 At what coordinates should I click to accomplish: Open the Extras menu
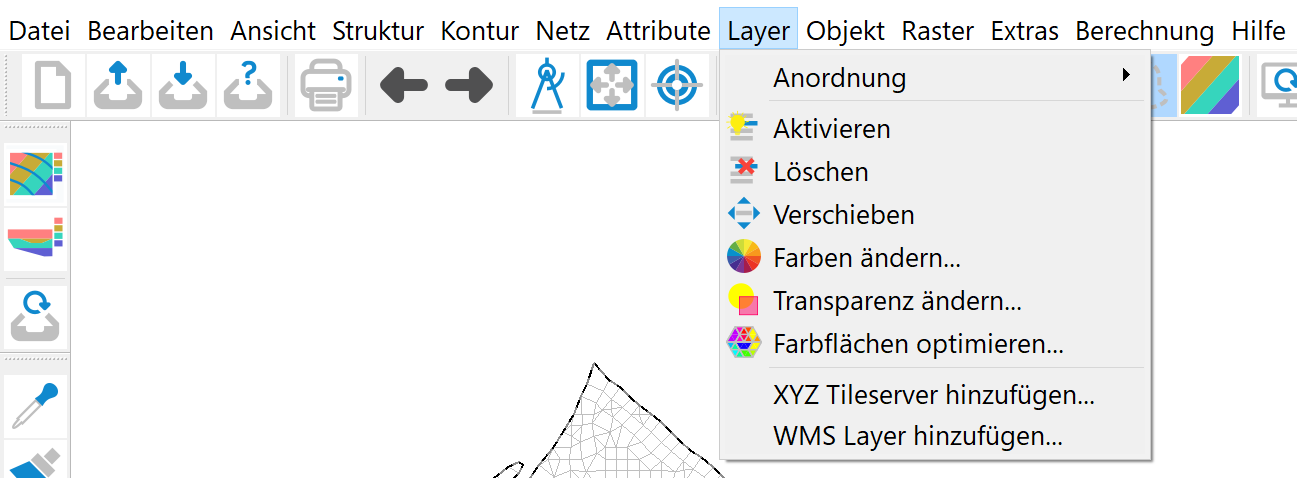click(x=1025, y=31)
